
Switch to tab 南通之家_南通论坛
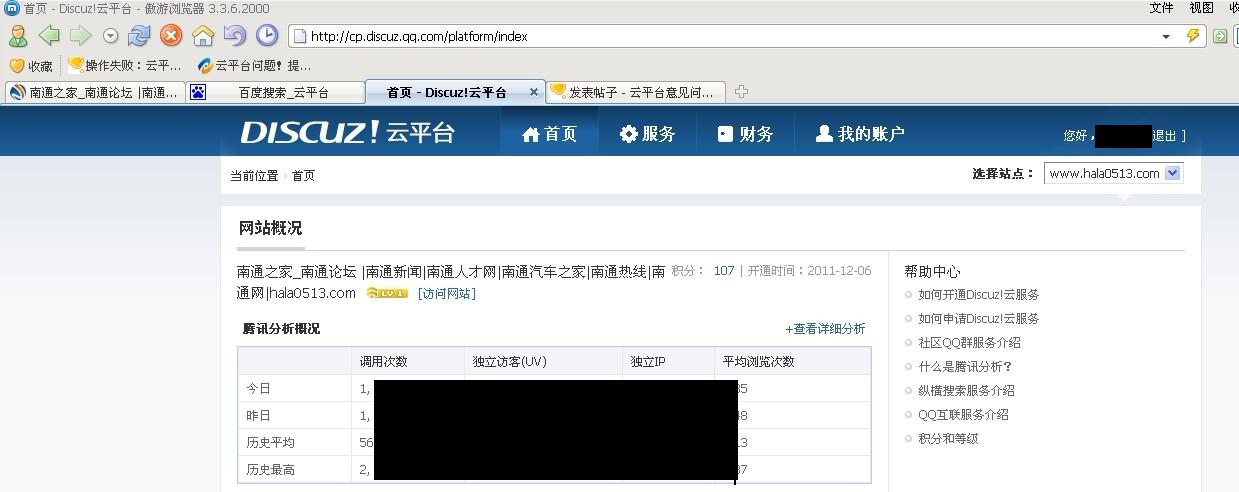click(x=94, y=92)
